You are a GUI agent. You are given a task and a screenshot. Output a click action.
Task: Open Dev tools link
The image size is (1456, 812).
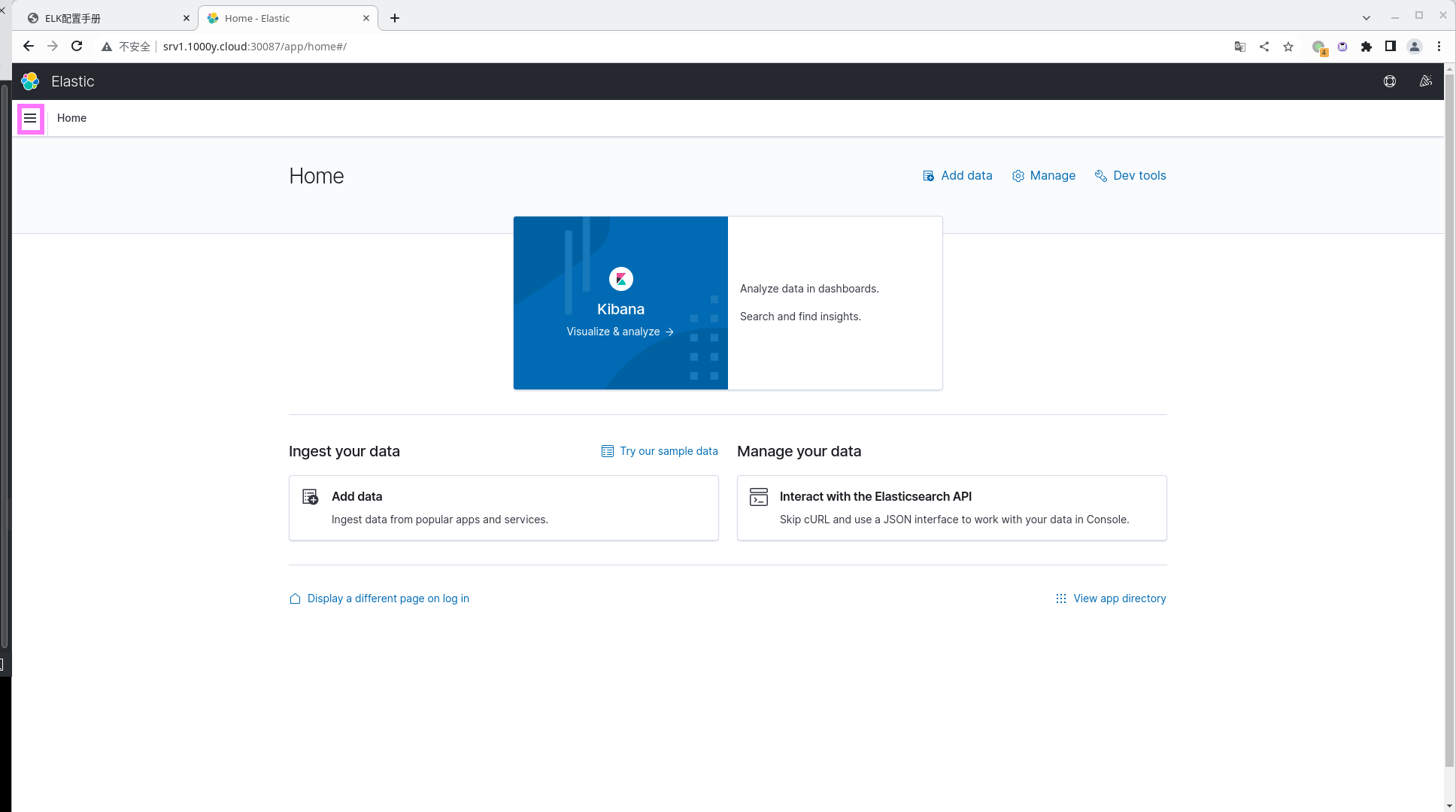coord(1130,176)
